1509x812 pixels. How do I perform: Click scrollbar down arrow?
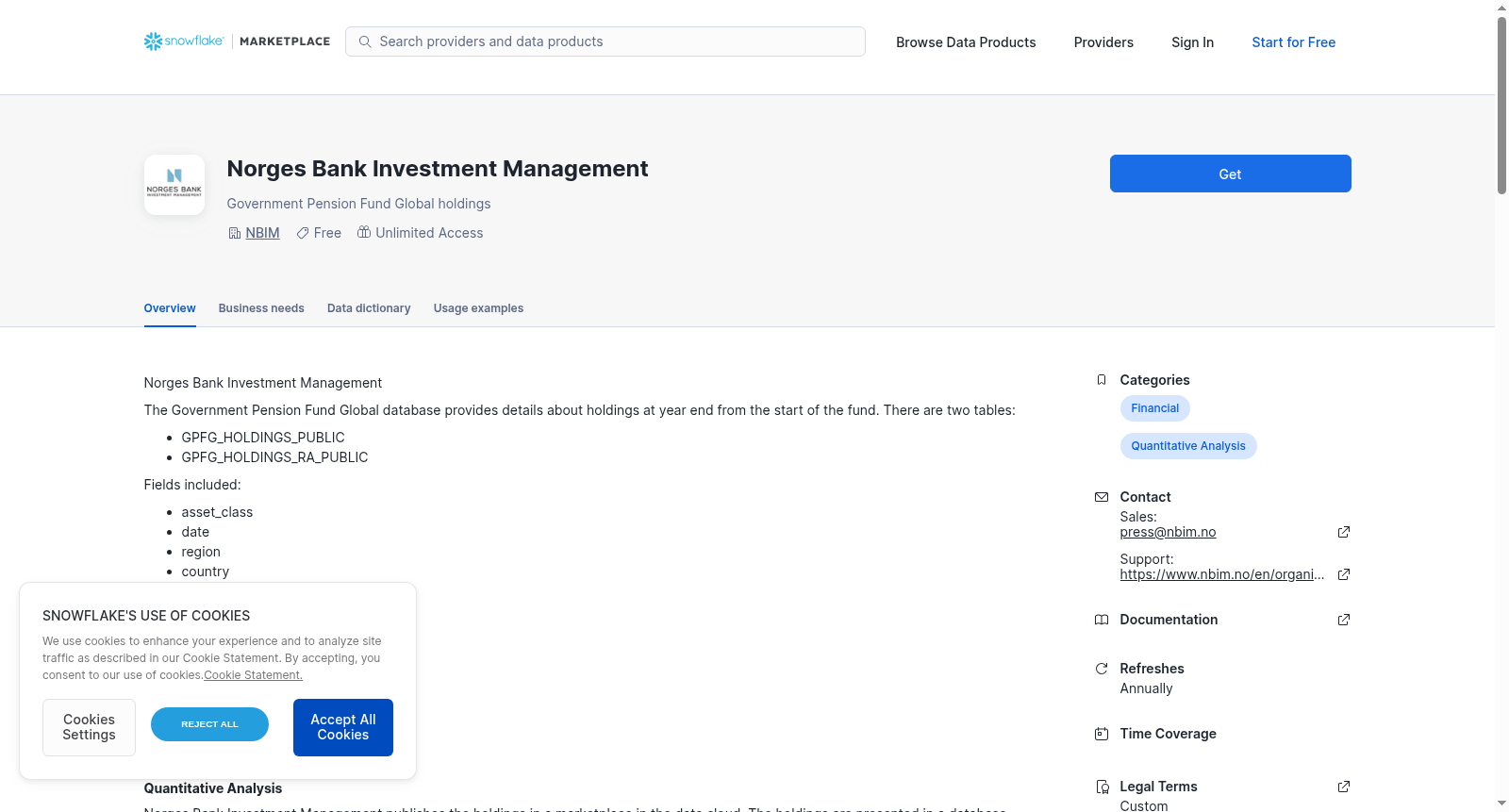(1501, 804)
